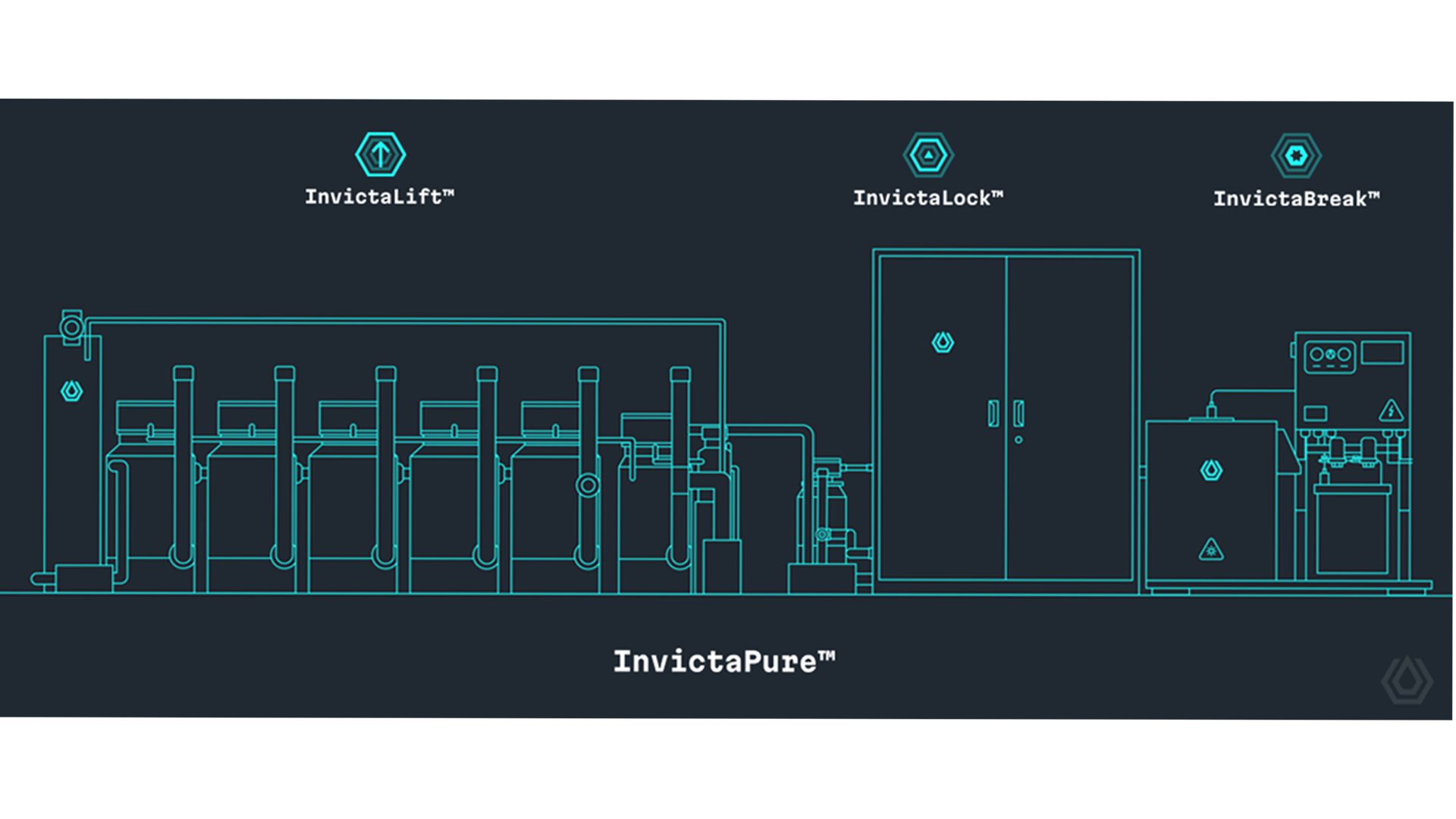Click the droplet logo on the cabinet door
Screen dimensions: 1456x819
pos(943,342)
